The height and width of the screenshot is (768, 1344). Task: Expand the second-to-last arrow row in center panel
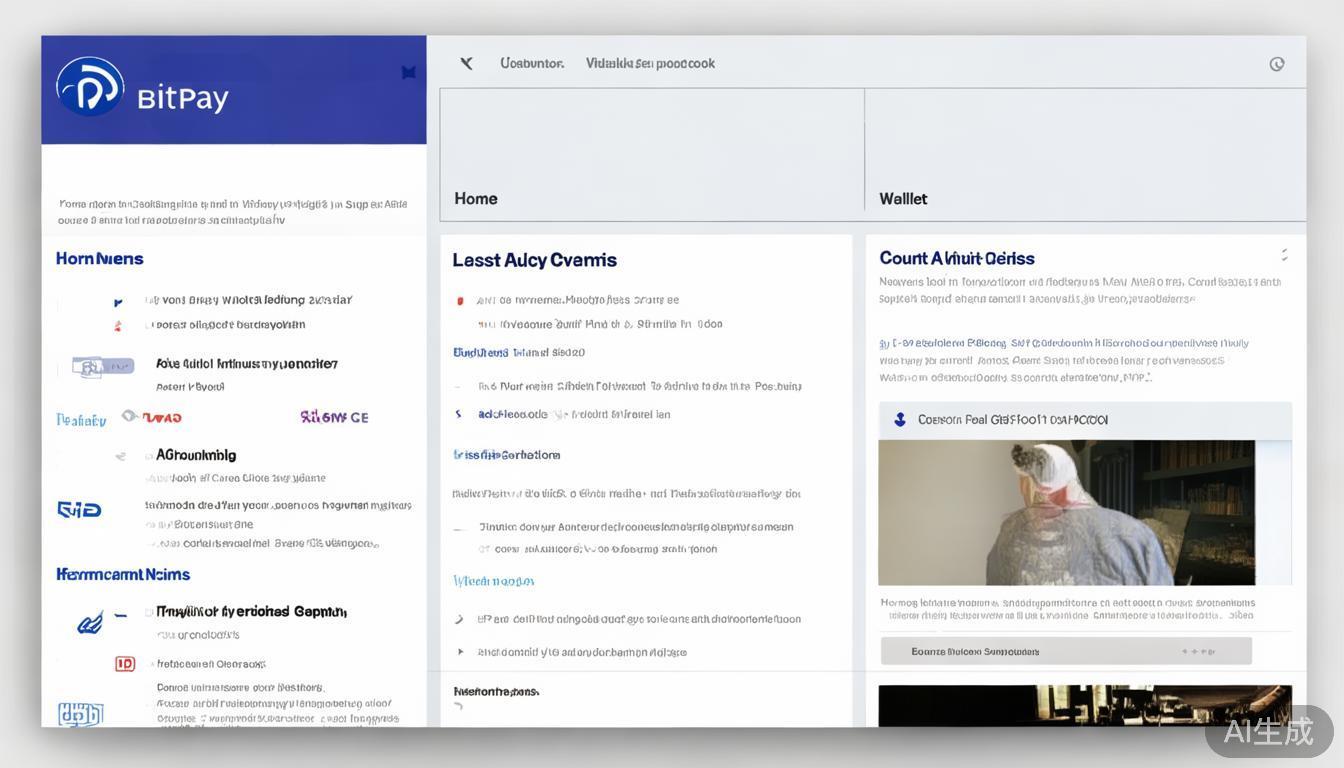pyautogui.click(x=459, y=620)
